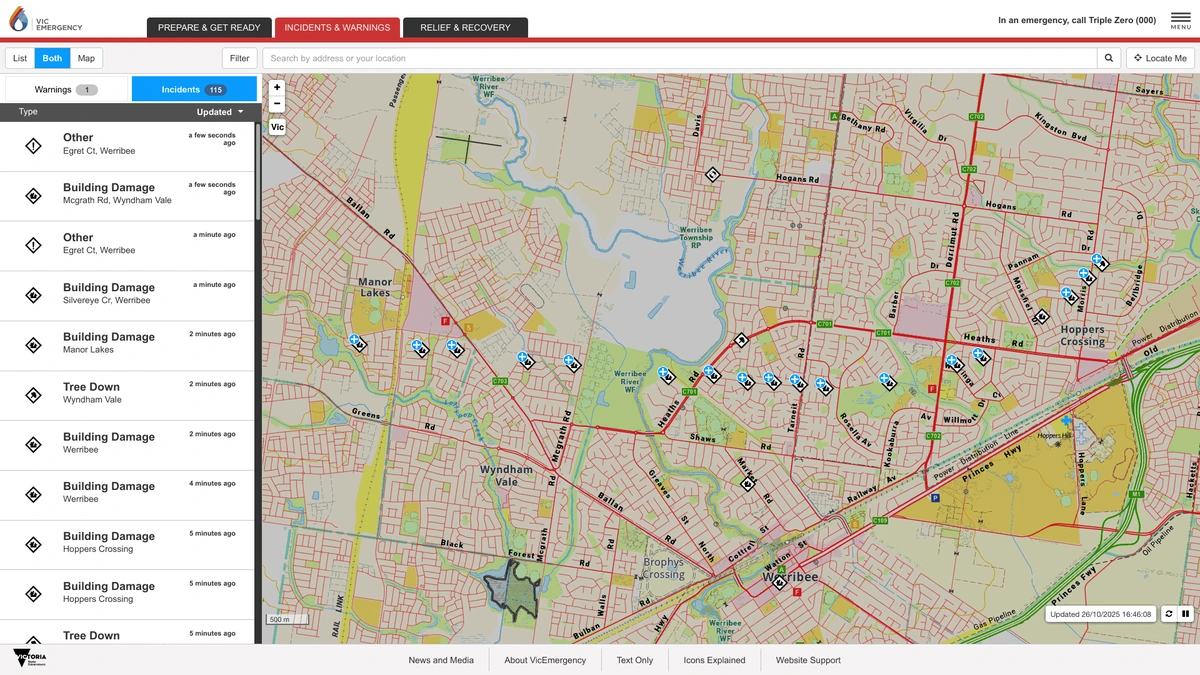Switch view to List only
The height and width of the screenshot is (675, 1200).
click(x=19, y=57)
